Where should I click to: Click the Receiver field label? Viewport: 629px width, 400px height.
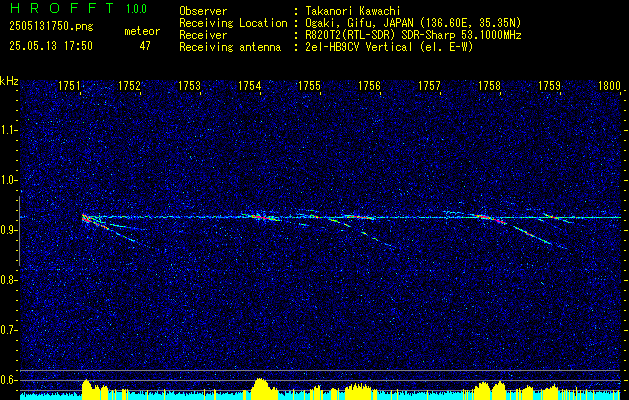[x=203, y=35]
